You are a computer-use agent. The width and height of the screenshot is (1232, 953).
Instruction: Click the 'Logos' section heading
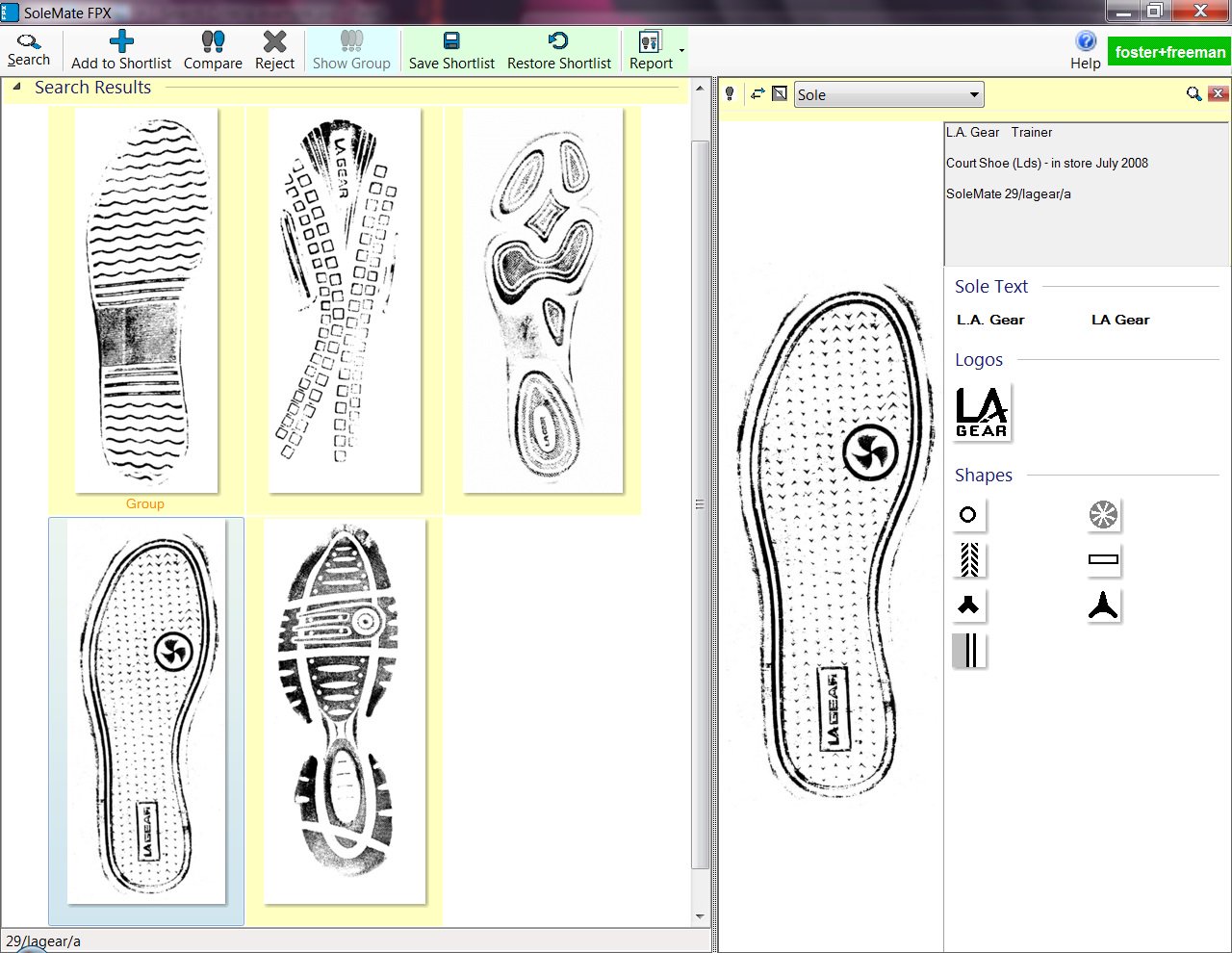pyautogui.click(x=979, y=359)
